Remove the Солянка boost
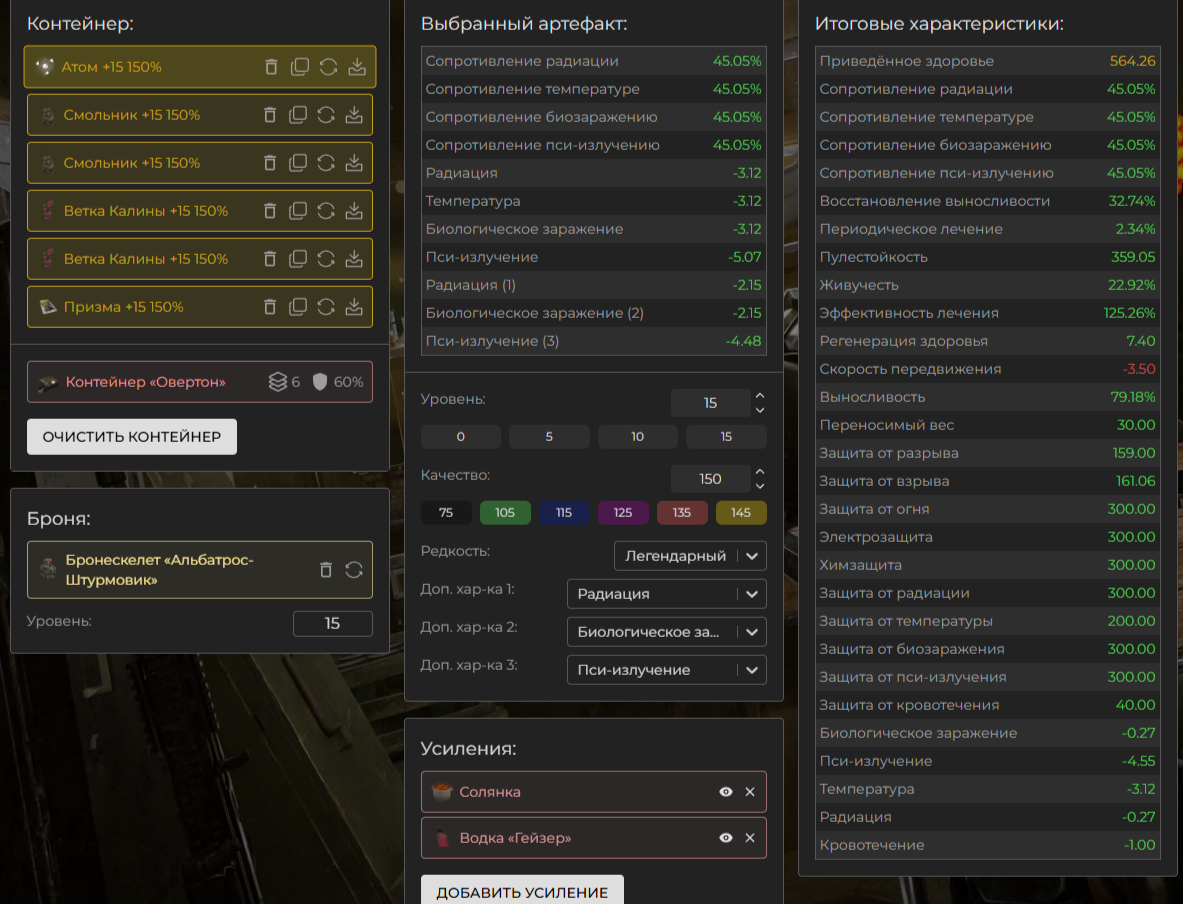 click(x=750, y=792)
